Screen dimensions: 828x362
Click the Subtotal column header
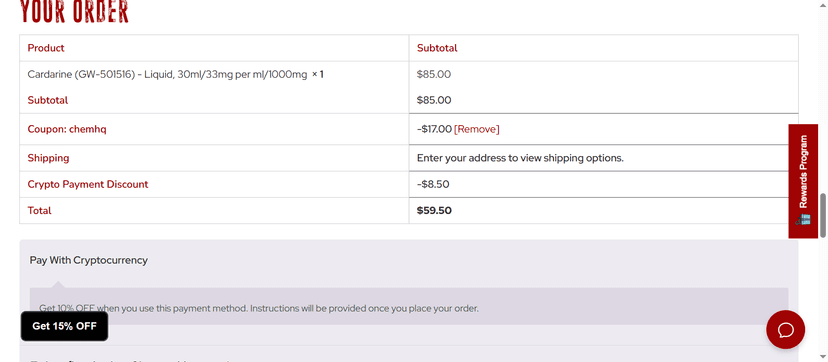(x=437, y=48)
